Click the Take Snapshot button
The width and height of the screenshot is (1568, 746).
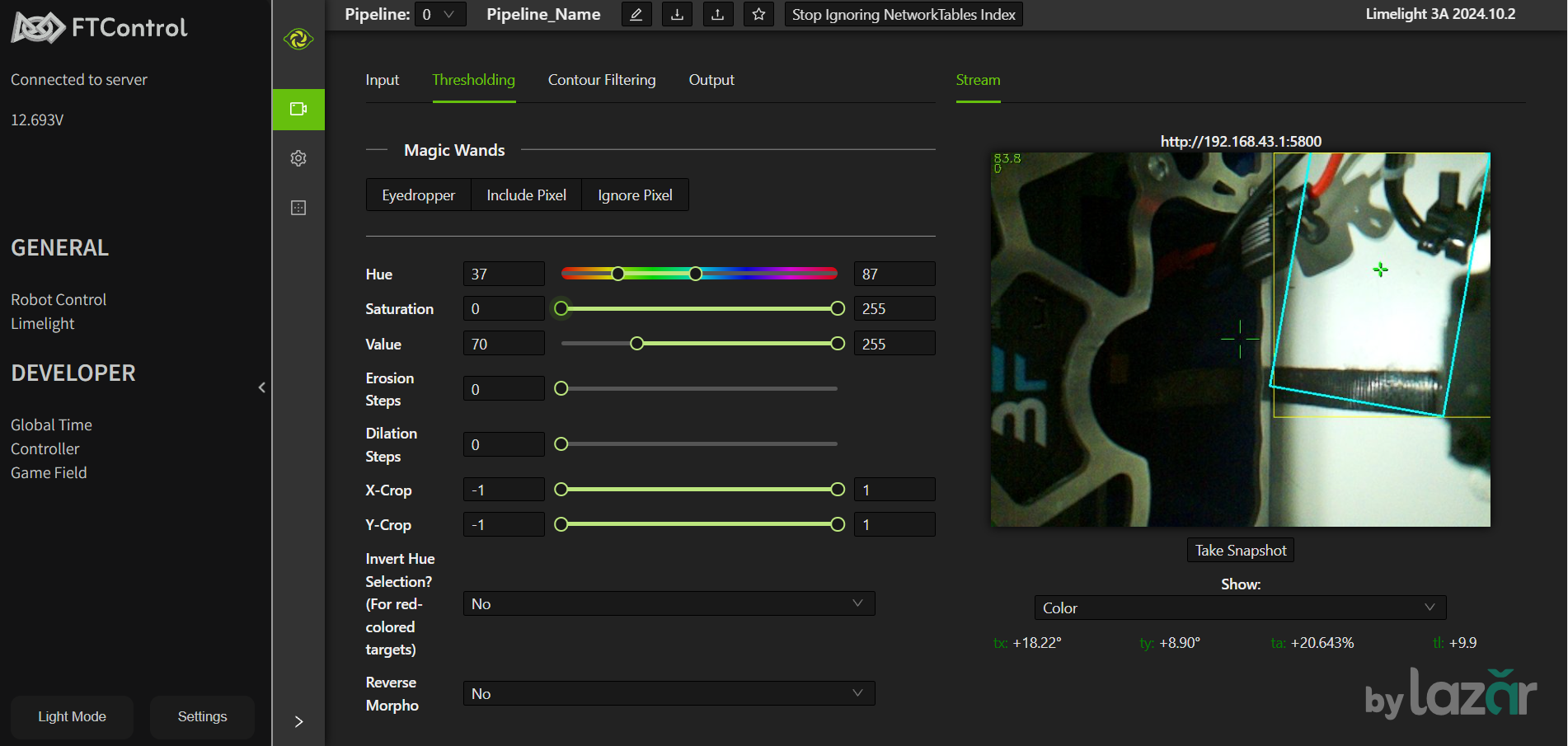click(x=1240, y=551)
